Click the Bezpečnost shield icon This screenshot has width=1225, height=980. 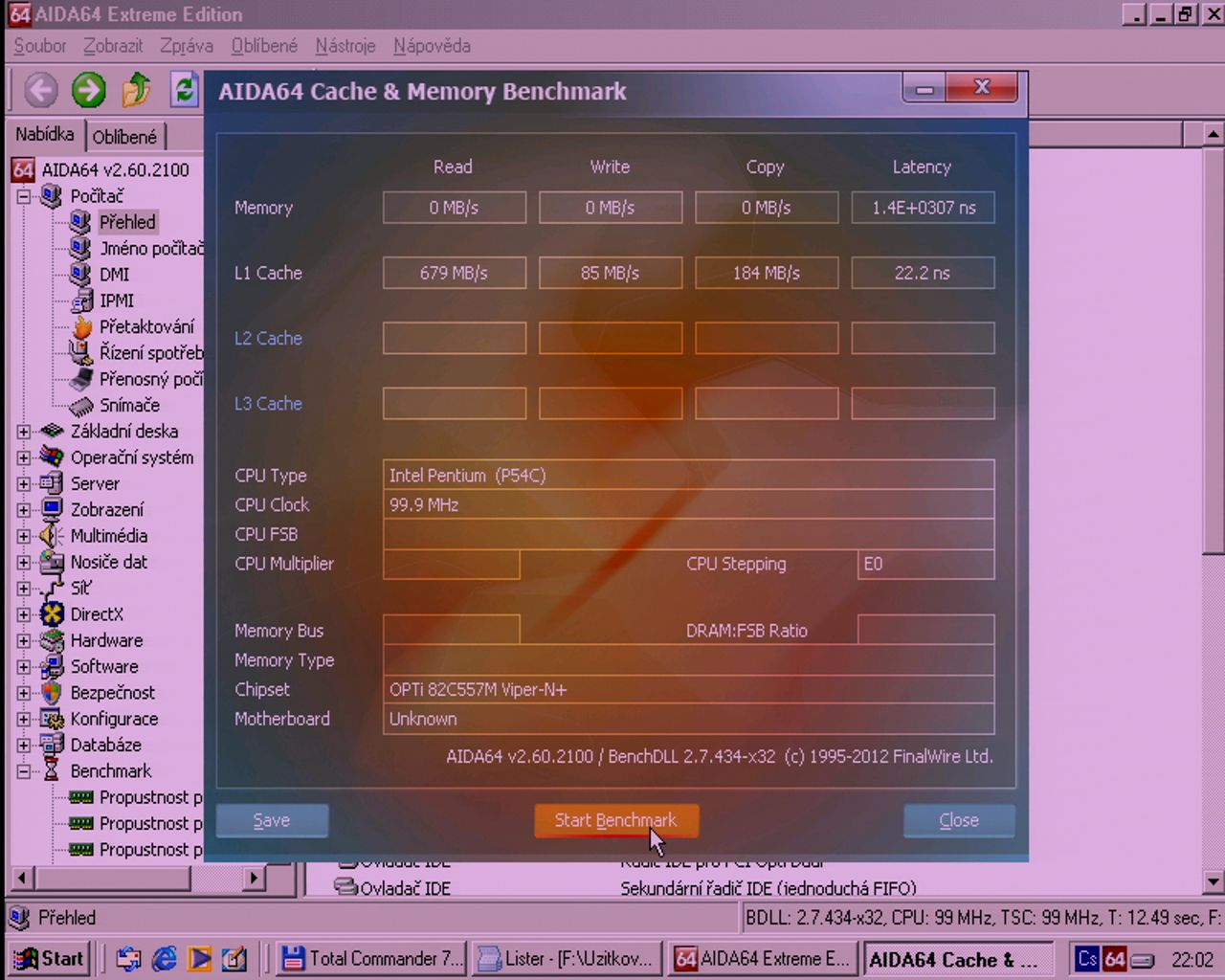pos(52,692)
